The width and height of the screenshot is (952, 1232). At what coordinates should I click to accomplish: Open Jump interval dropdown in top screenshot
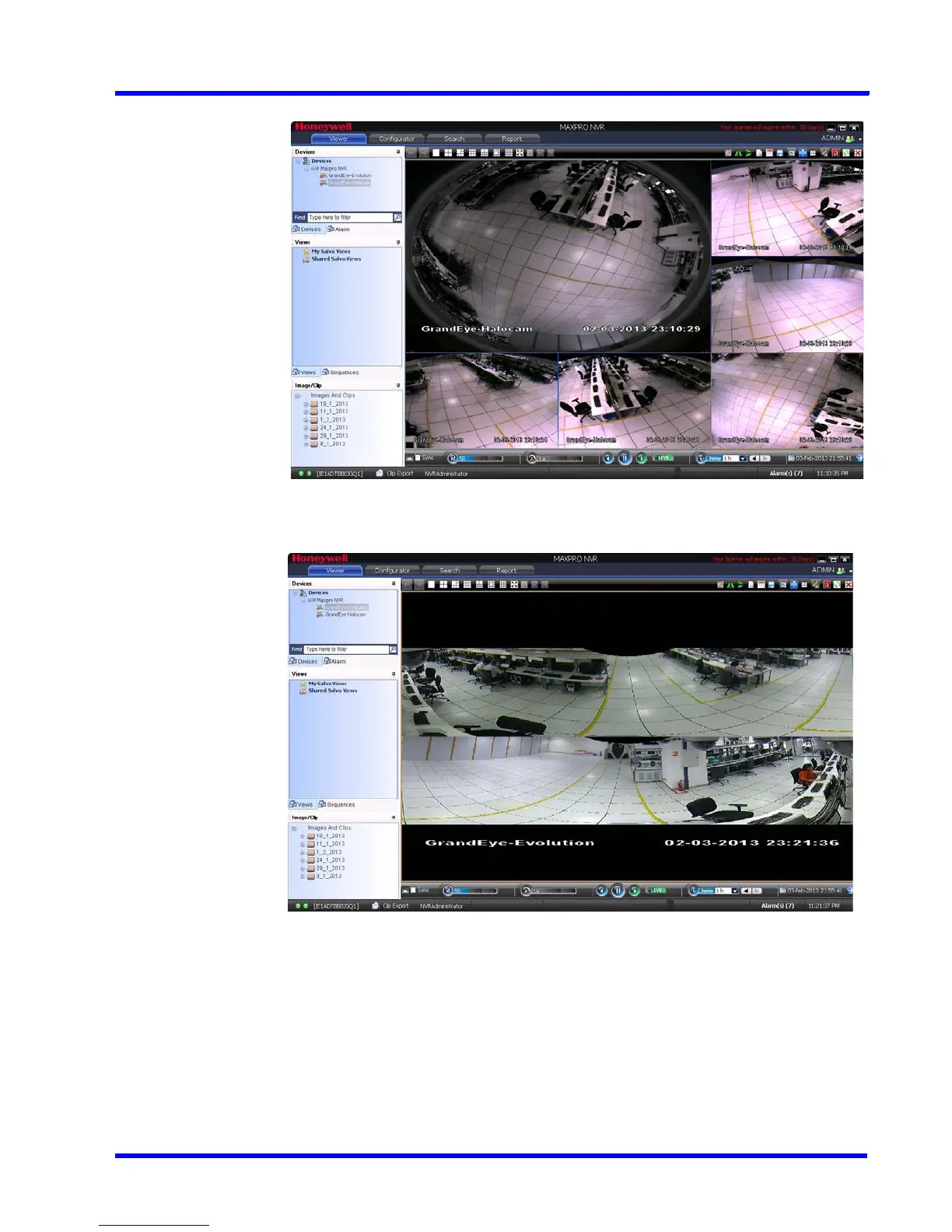tap(743, 458)
